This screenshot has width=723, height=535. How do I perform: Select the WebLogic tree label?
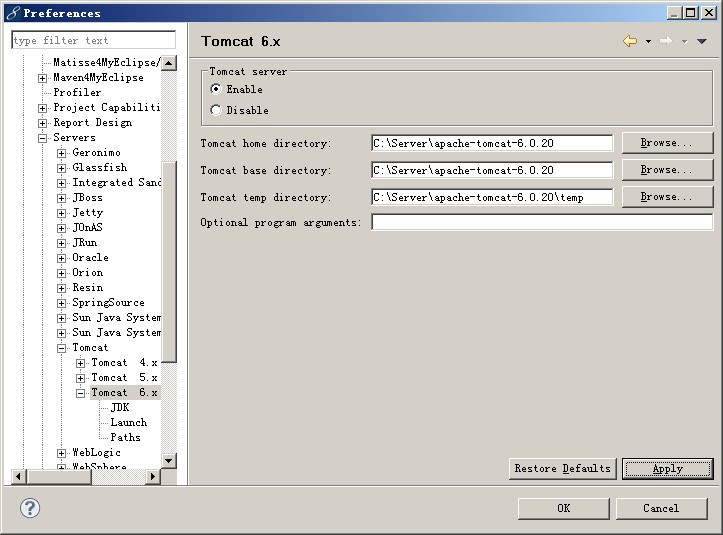click(x=96, y=452)
